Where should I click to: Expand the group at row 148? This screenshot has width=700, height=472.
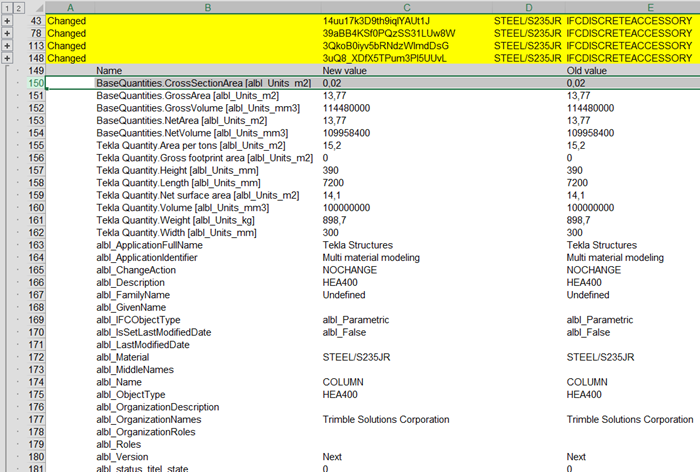point(8,59)
